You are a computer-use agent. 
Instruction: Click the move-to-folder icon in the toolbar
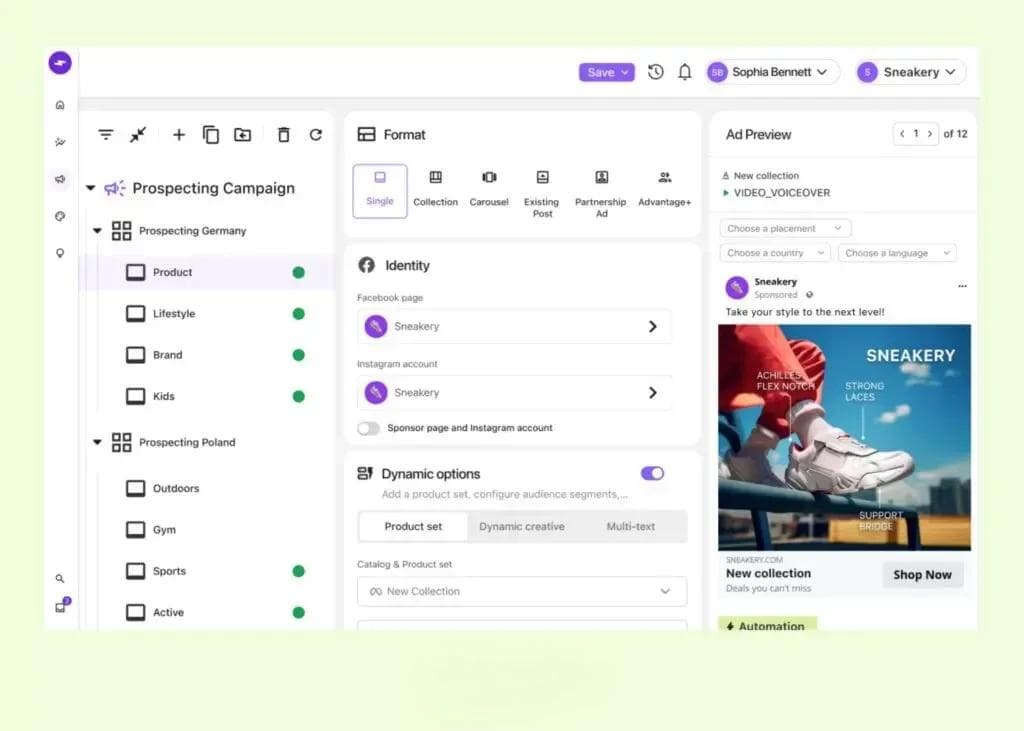(242, 134)
